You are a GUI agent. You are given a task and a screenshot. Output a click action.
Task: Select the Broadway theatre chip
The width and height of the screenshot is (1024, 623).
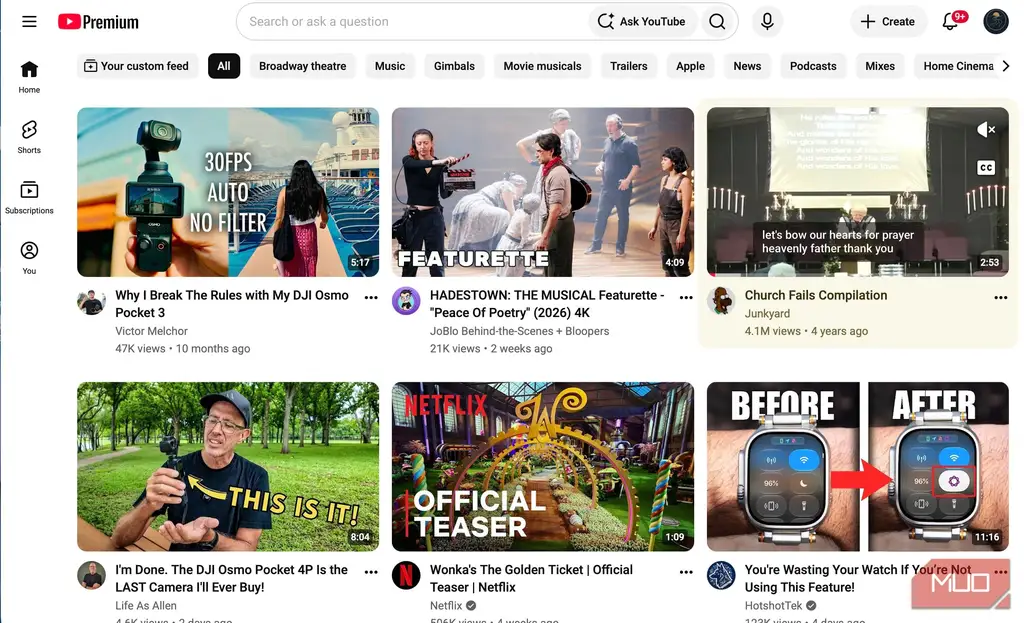(302, 66)
